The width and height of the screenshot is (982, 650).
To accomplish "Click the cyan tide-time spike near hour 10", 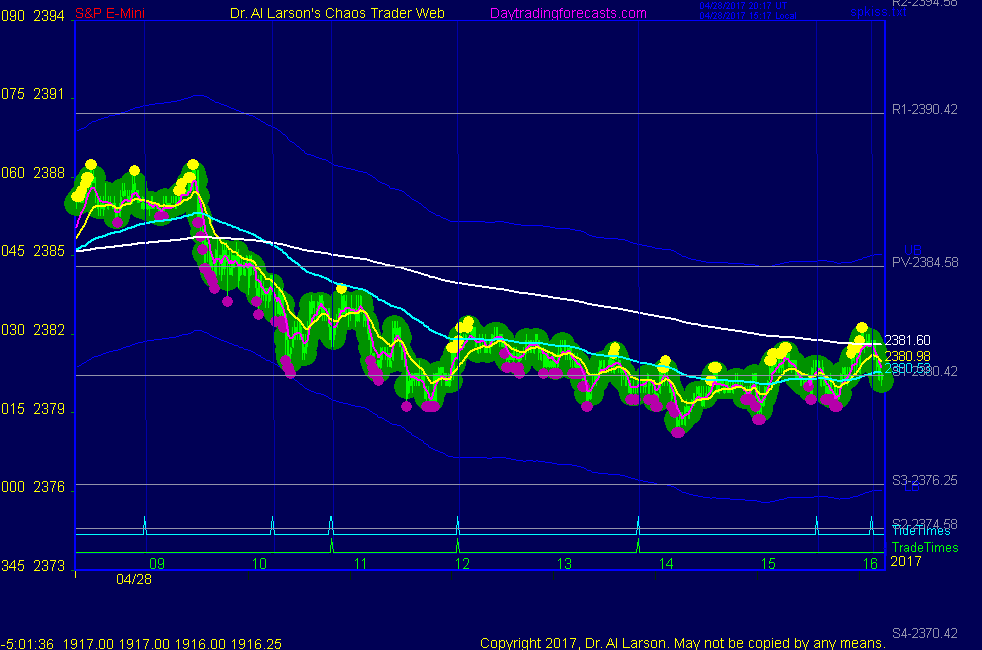I will click(272, 525).
